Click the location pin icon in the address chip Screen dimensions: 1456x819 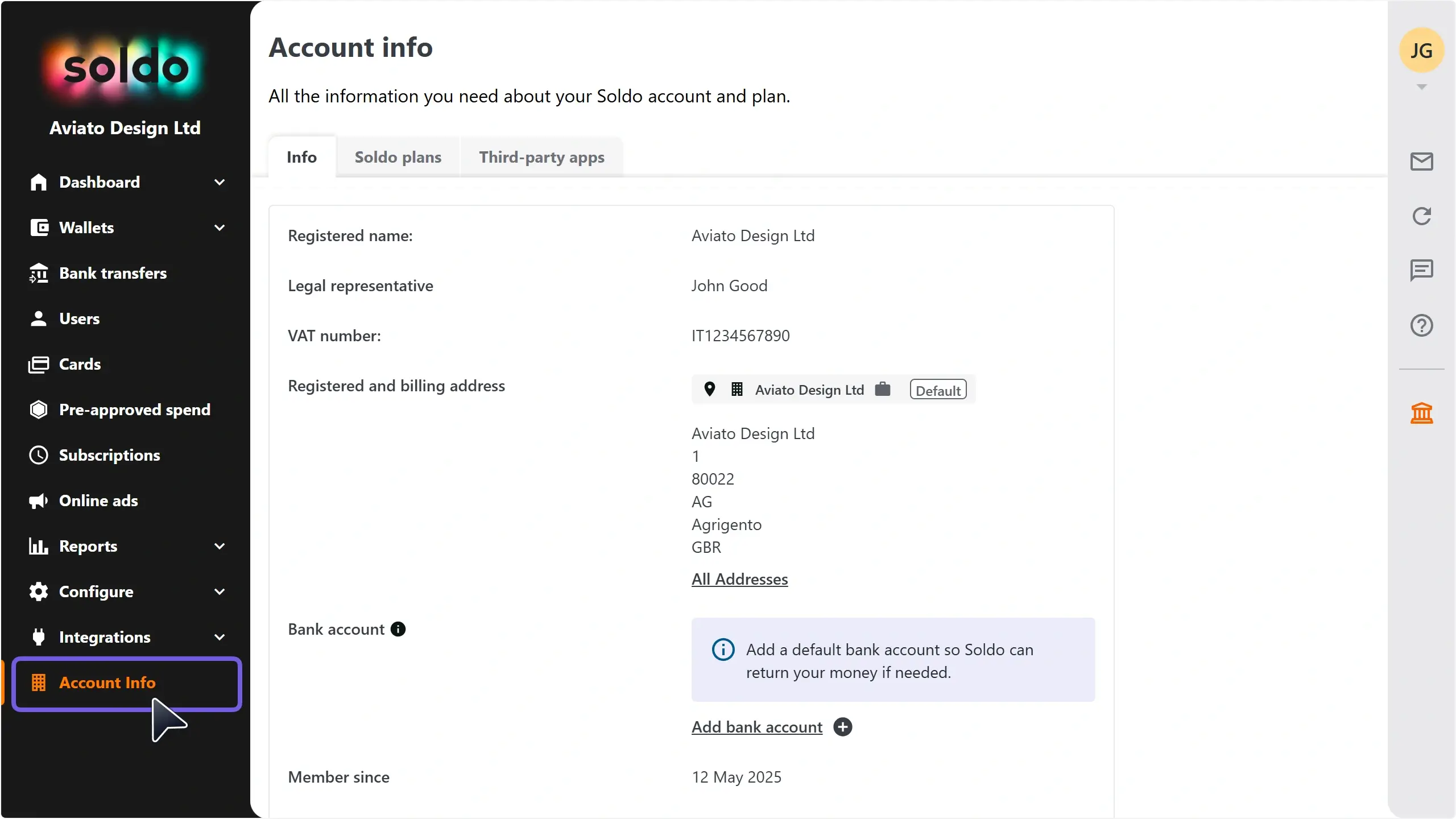coord(709,389)
